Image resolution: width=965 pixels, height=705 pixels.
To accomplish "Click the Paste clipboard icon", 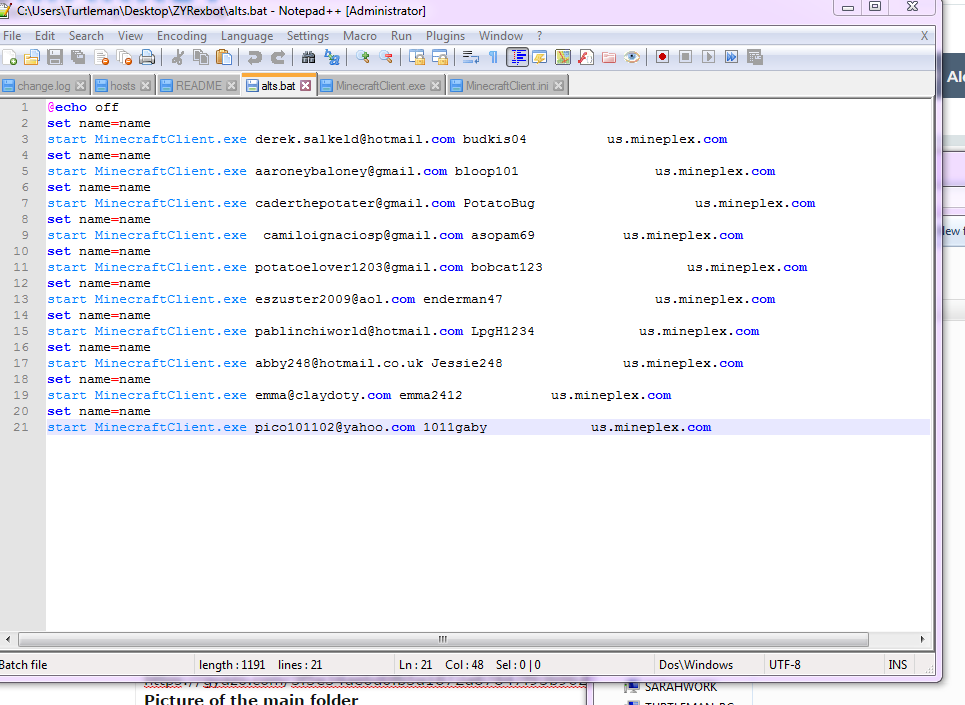I will [224, 58].
